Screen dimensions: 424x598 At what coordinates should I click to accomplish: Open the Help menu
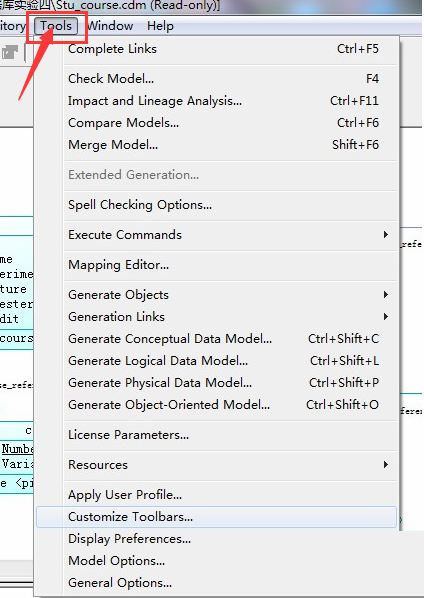click(x=160, y=26)
